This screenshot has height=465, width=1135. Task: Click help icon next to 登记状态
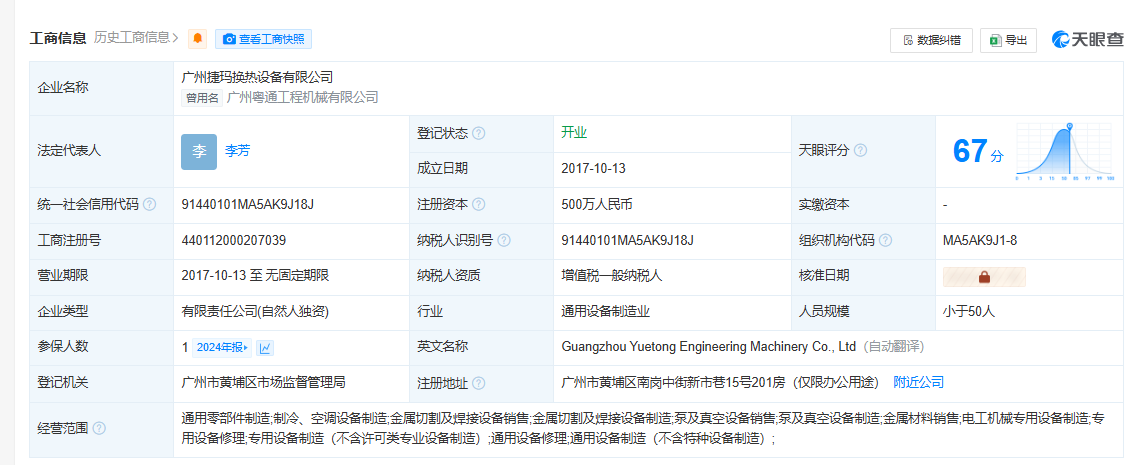click(x=478, y=134)
